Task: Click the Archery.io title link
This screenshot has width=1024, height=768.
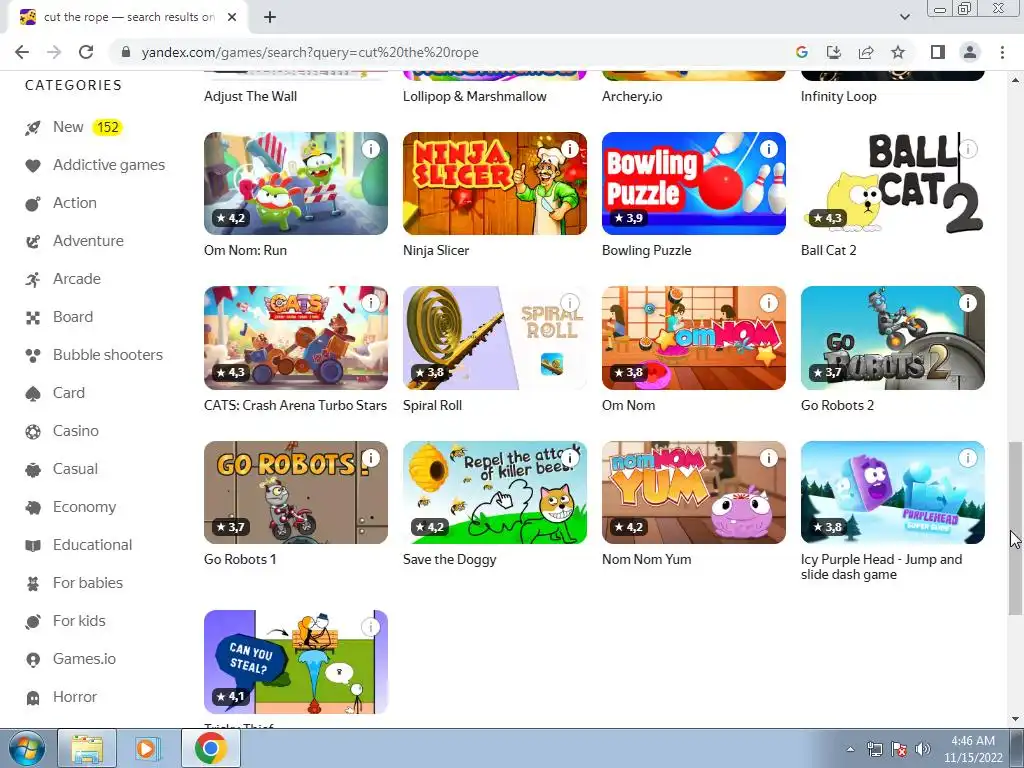Action: [632, 96]
